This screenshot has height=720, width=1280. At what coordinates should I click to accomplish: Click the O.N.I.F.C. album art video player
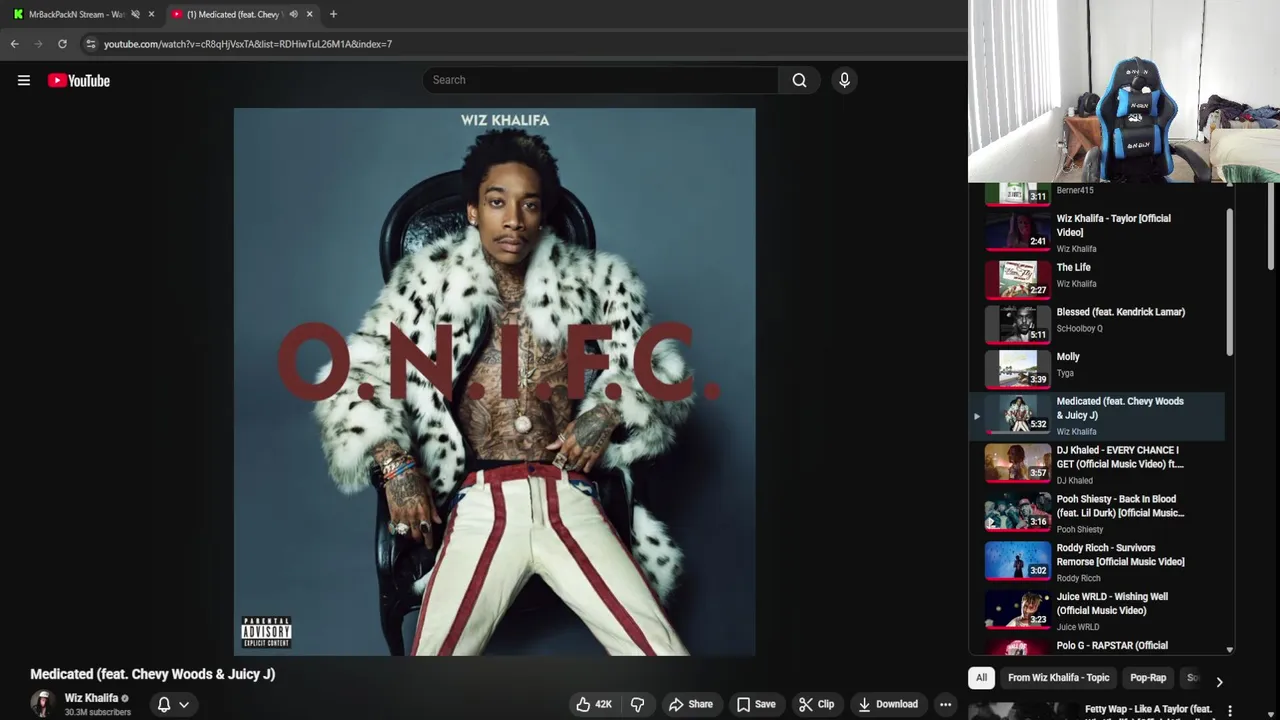(x=494, y=381)
